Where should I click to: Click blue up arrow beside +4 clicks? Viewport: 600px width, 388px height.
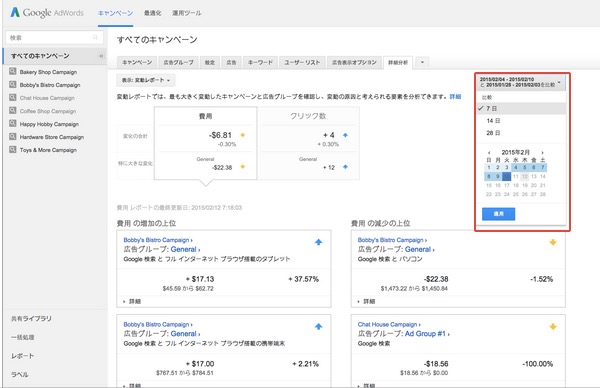click(x=346, y=135)
